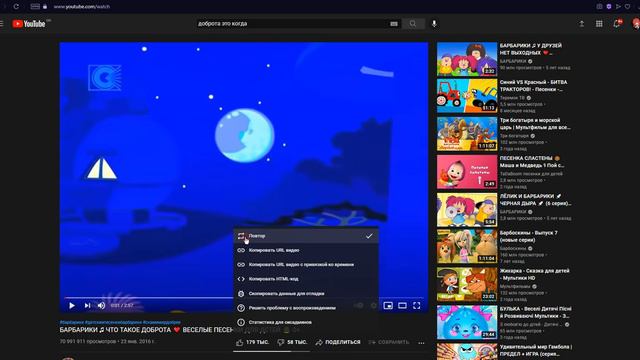Open the YouTube hamburger guide menu
This screenshot has height=360, width=640.
point(2,24)
